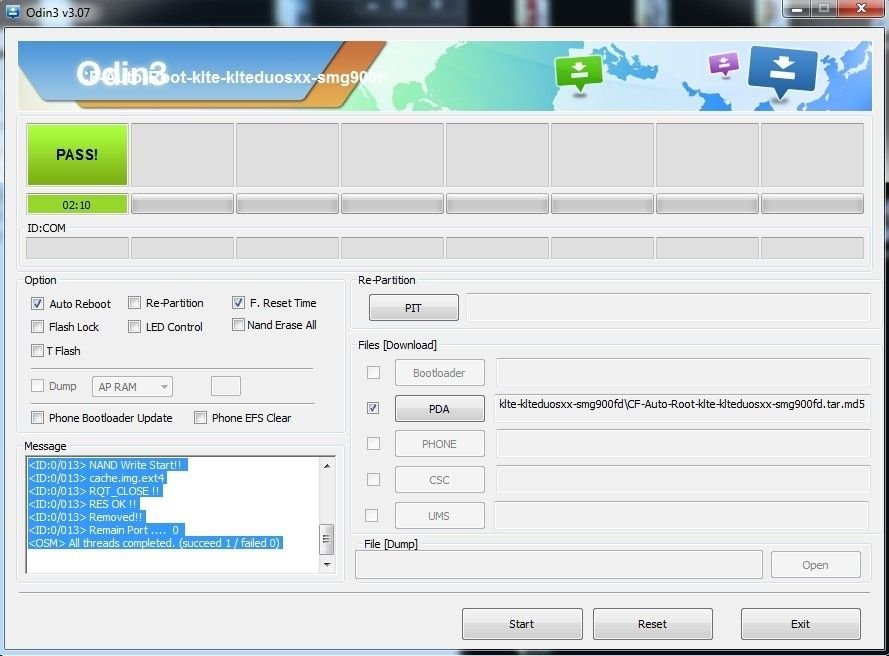Screen dimensions: 889x656
Task: Toggle the Auto Reboot checkbox
Action: pyautogui.click(x=37, y=303)
